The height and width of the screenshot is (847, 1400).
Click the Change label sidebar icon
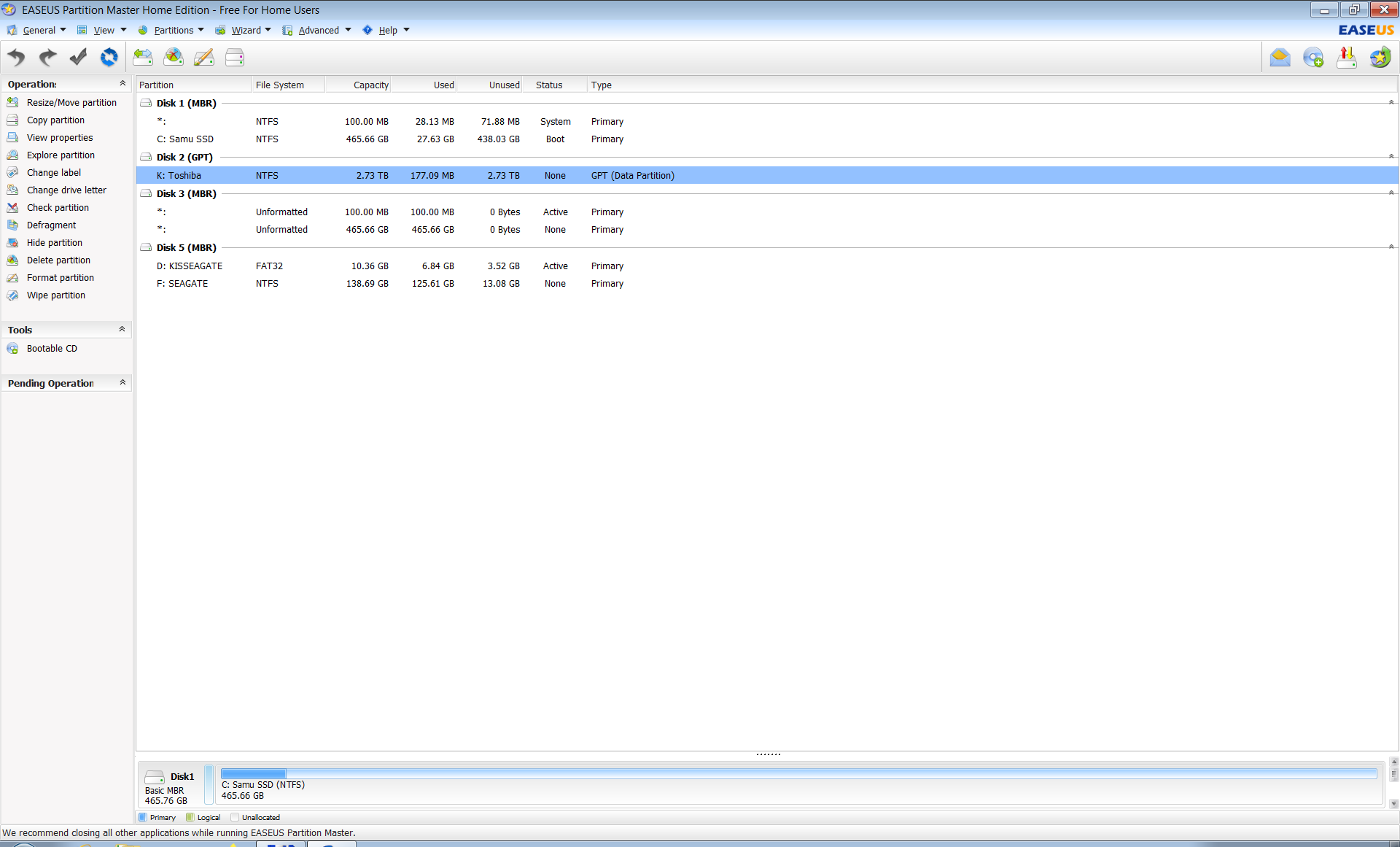[x=12, y=172]
